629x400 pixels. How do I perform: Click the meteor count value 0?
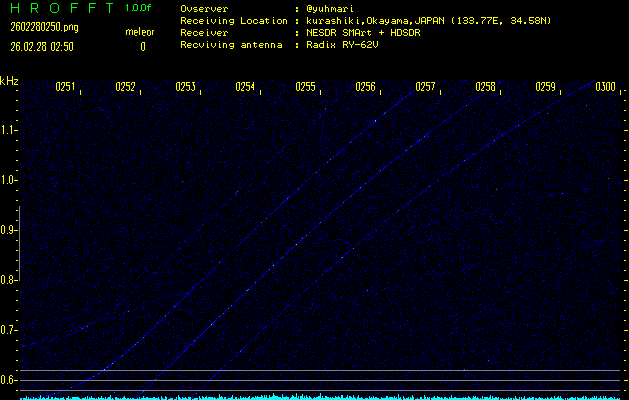point(142,46)
